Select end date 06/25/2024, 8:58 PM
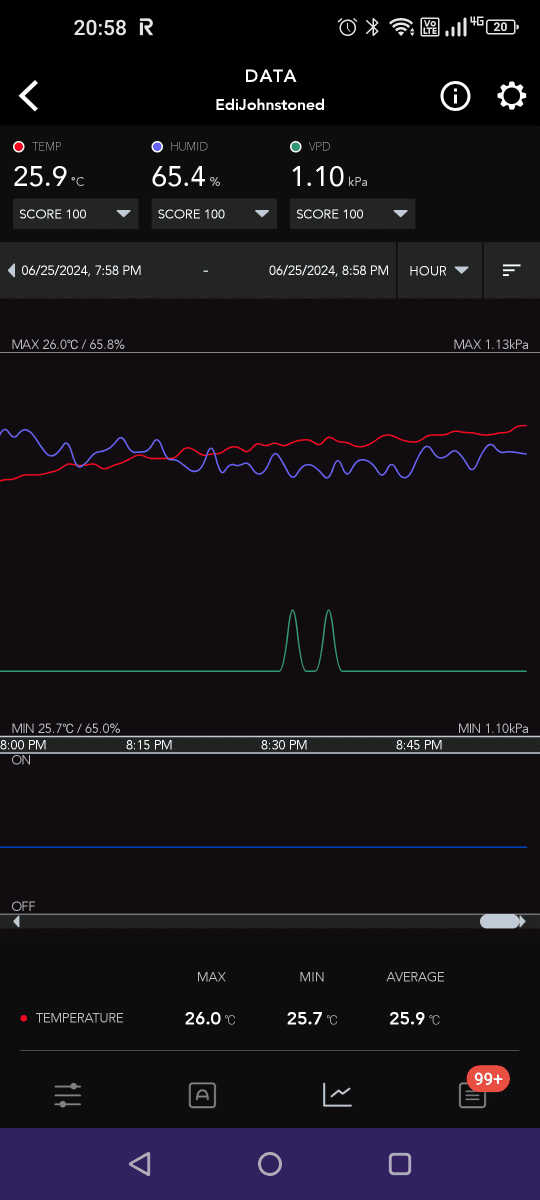The image size is (540, 1200). 329,270
